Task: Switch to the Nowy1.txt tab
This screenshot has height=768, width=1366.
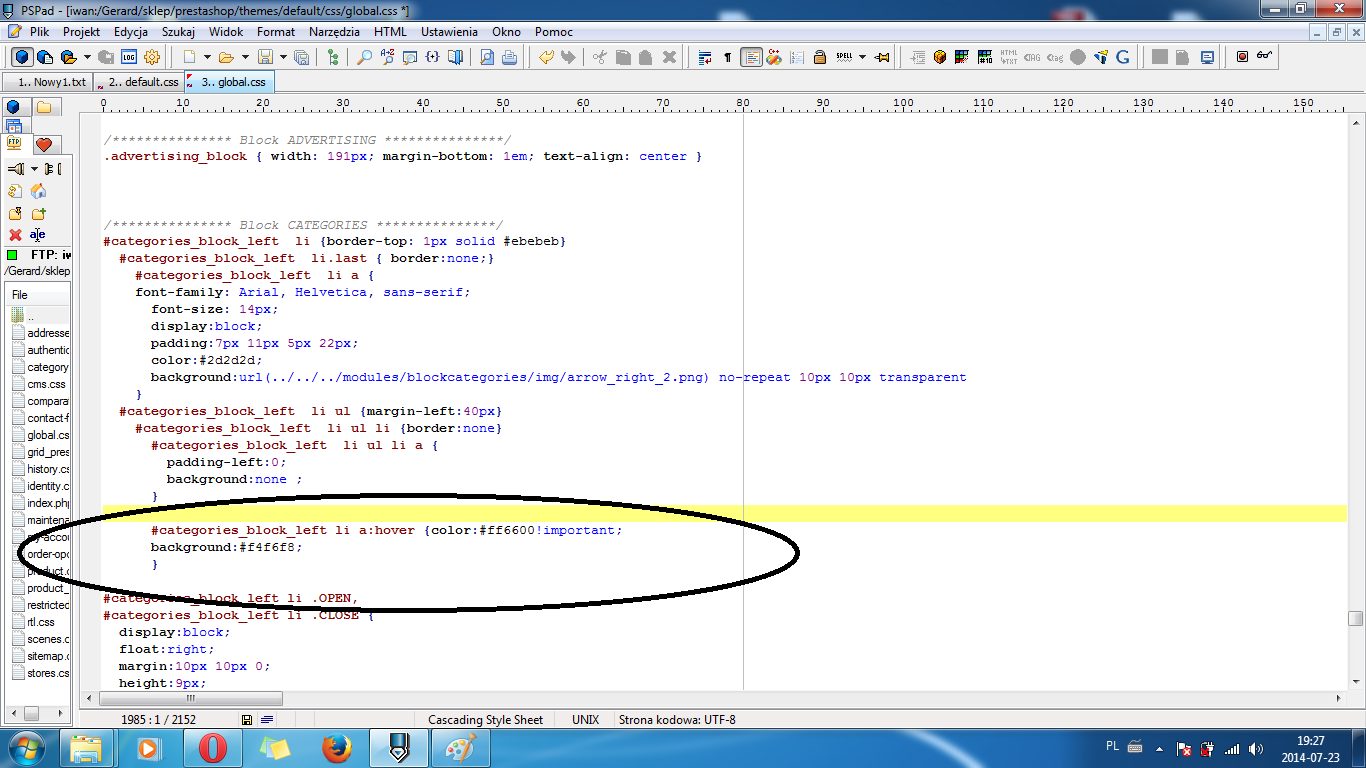Action: pos(48,82)
